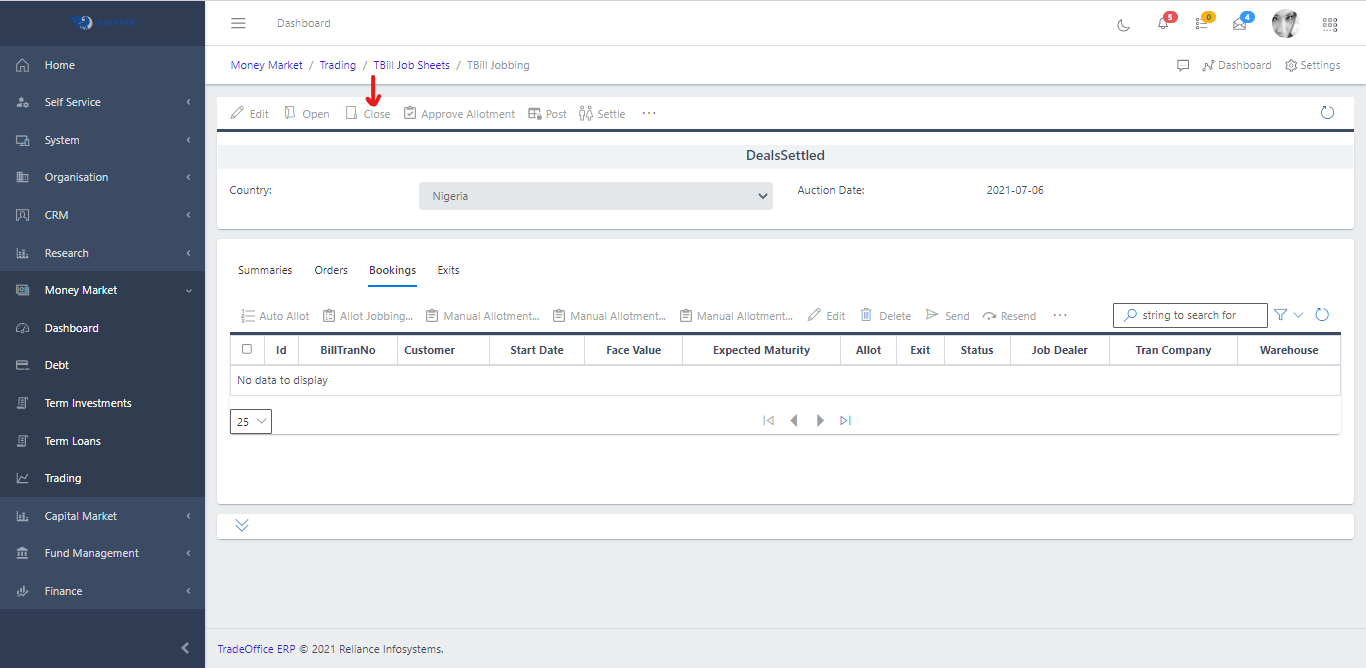Toggle dark mode moon icon
This screenshot has height=668, width=1366.
(x=1123, y=24)
